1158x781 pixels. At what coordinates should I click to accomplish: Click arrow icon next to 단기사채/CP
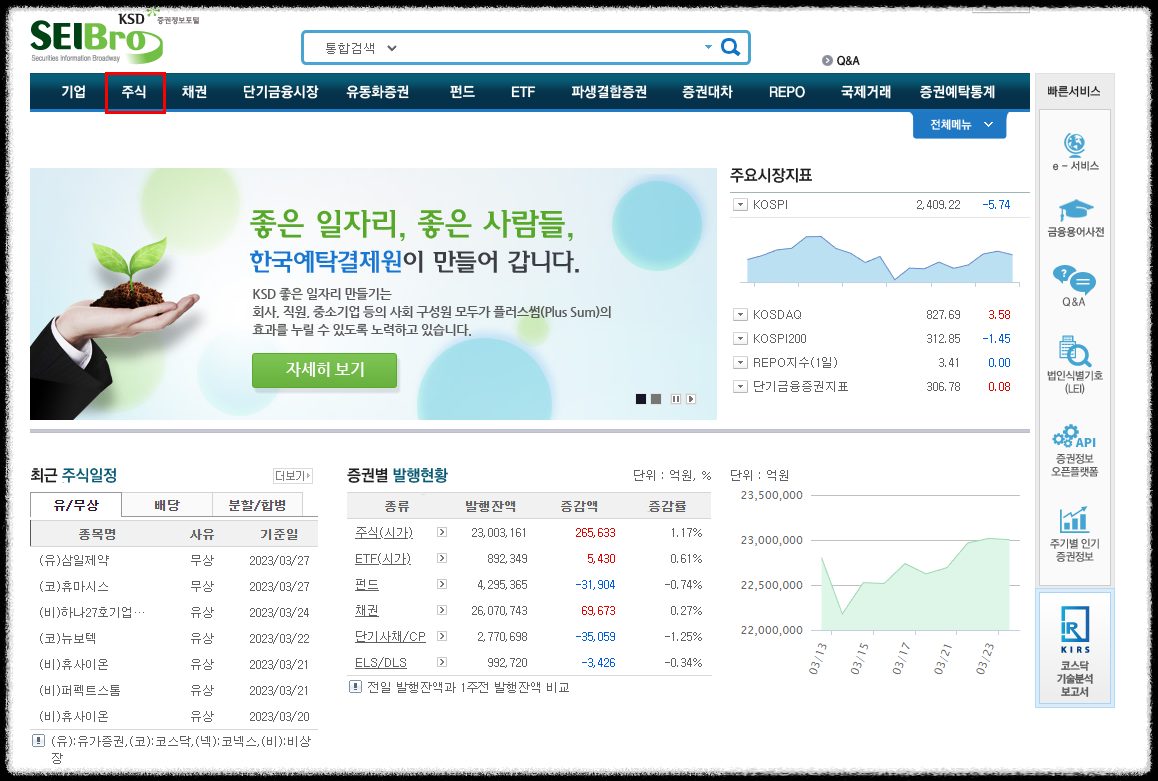(442, 636)
